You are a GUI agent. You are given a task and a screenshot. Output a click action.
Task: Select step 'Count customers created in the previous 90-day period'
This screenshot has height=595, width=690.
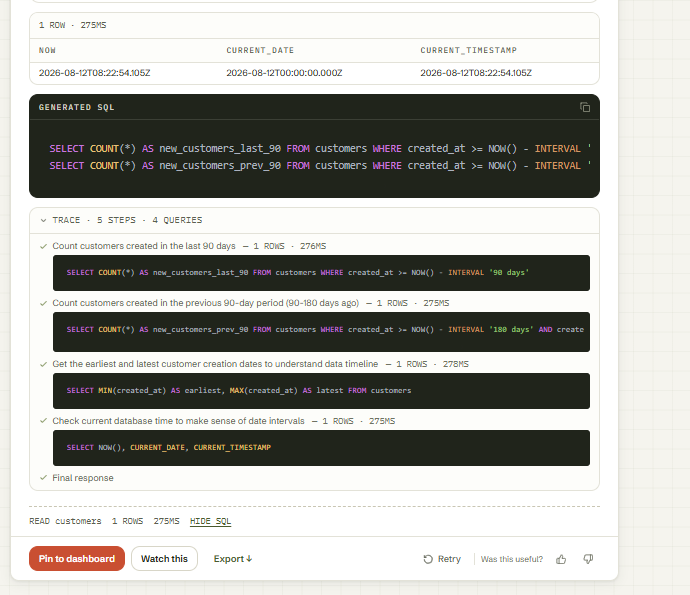pyautogui.click(x=206, y=303)
